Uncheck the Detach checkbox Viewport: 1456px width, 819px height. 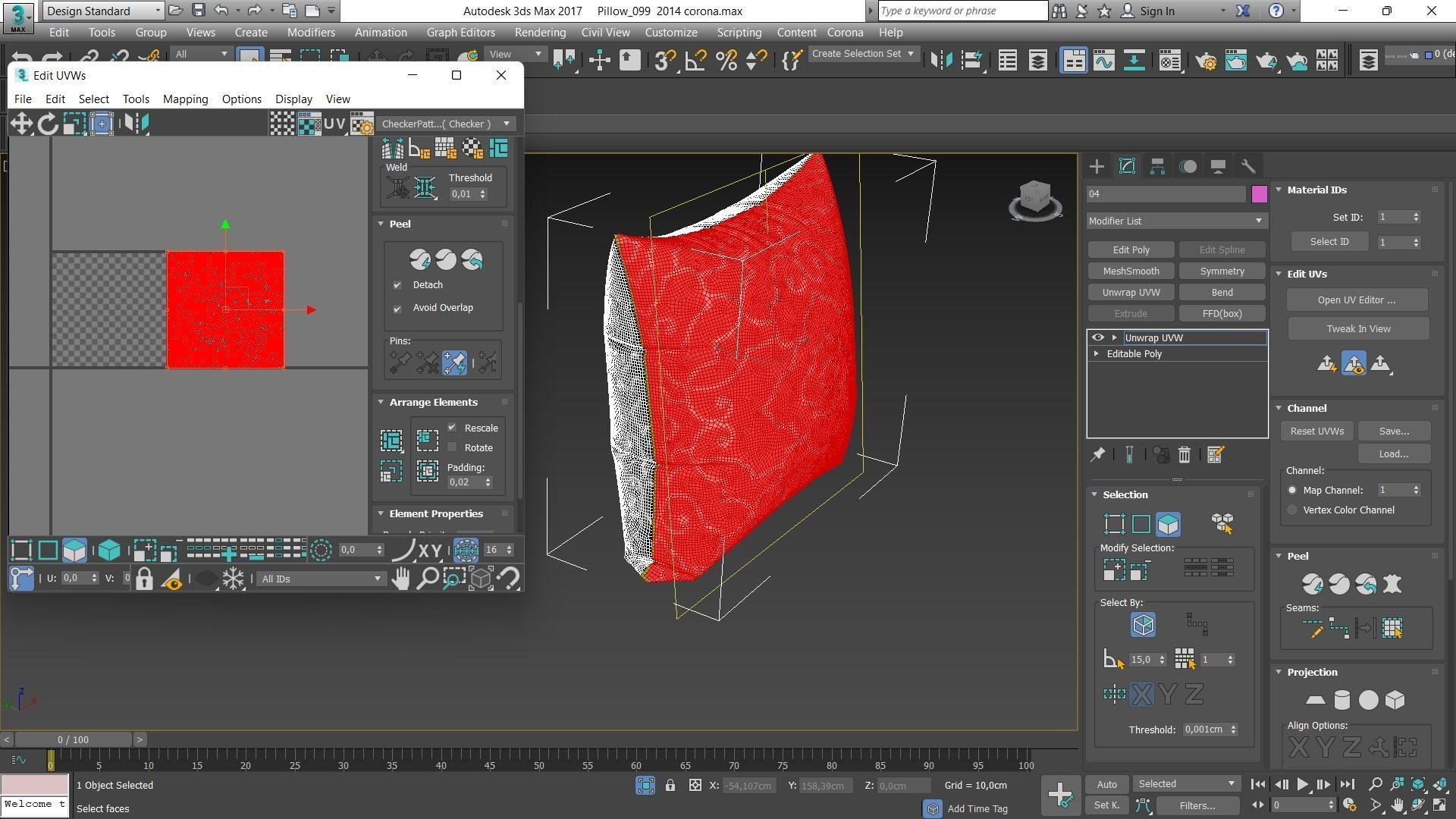click(397, 285)
